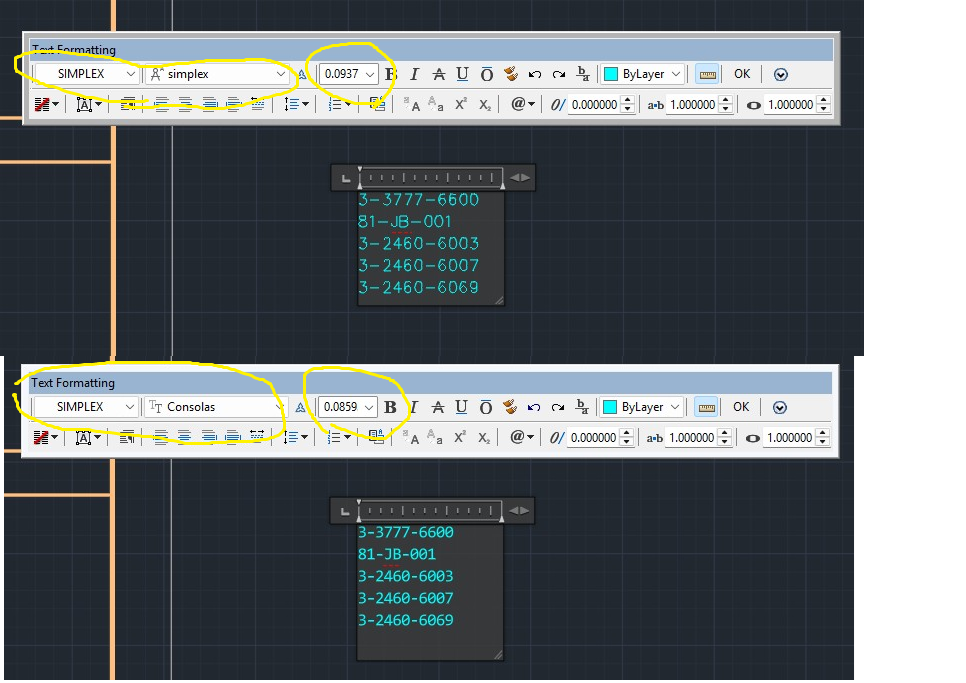Toggle Overline in the simplex-font toolbar
Image resolution: width=966 pixels, height=683 pixels.
(x=487, y=75)
